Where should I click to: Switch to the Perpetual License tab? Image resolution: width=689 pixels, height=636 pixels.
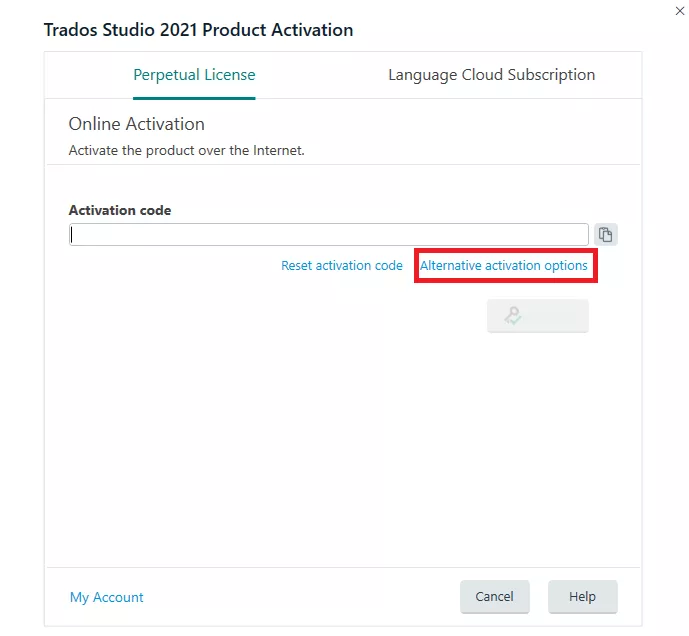[x=194, y=75]
